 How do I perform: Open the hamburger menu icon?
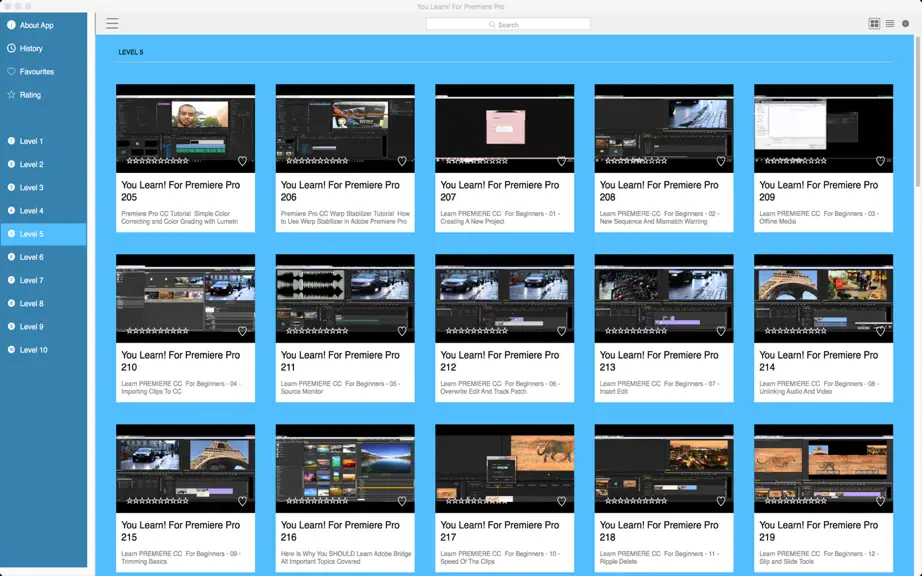(x=112, y=24)
